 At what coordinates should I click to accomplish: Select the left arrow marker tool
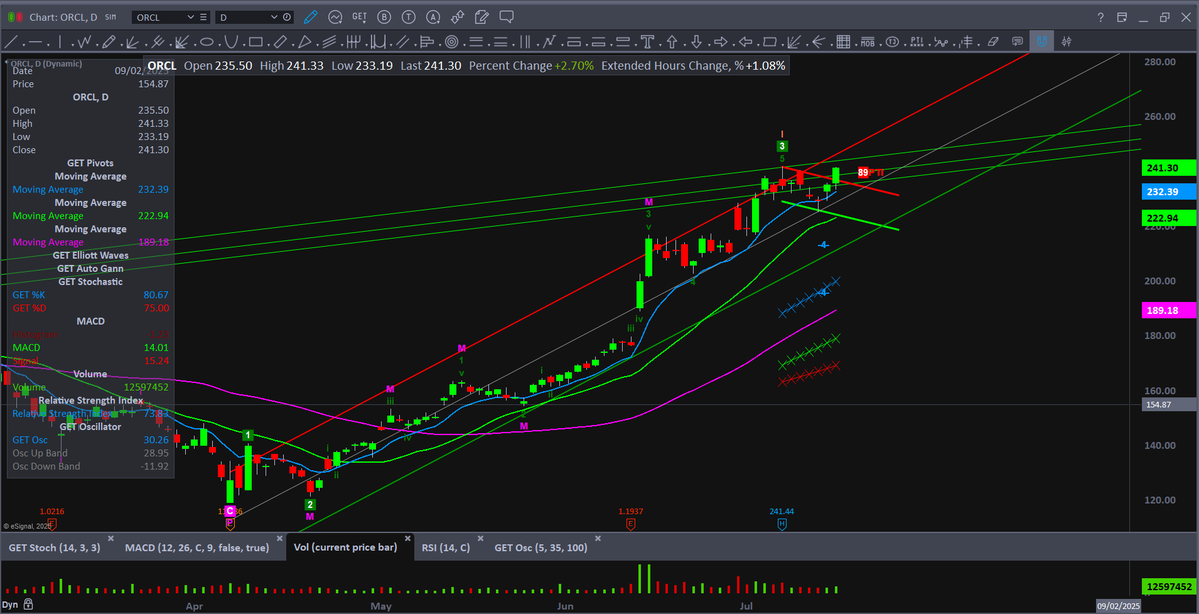click(746, 41)
